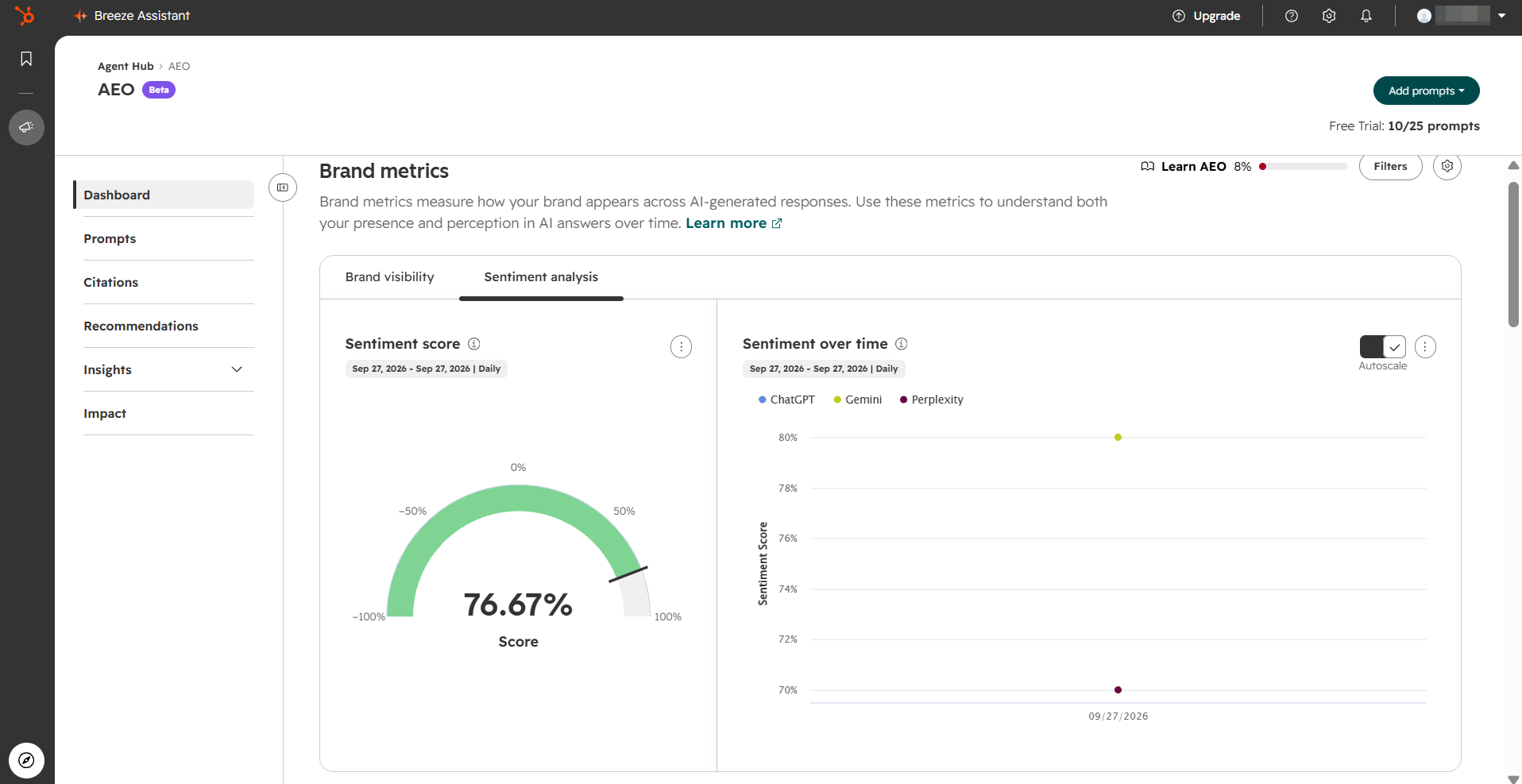Open the Add prompts dropdown
The height and width of the screenshot is (784, 1522).
(x=1426, y=91)
